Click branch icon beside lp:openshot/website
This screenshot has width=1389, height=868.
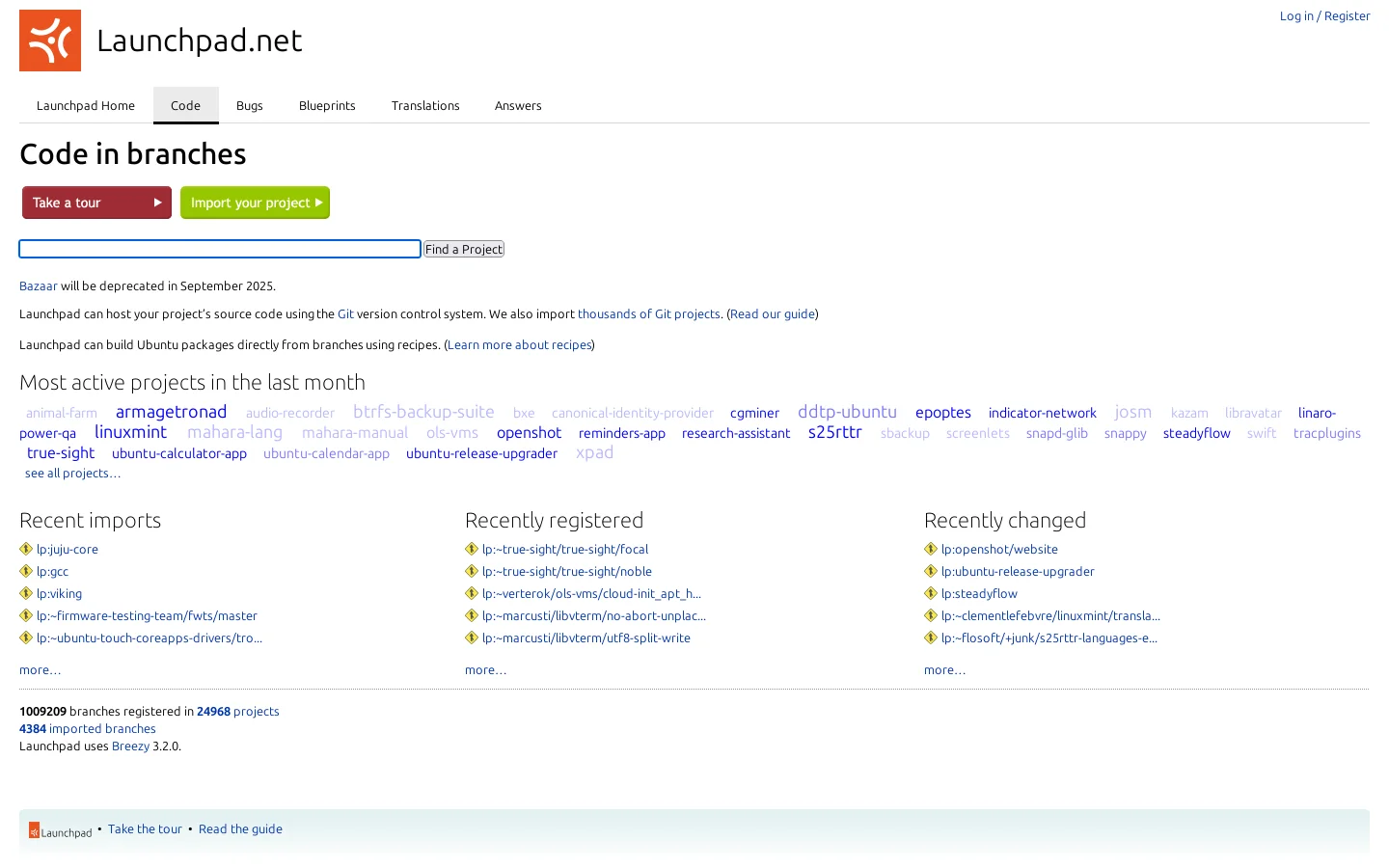pyautogui.click(x=931, y=549)
